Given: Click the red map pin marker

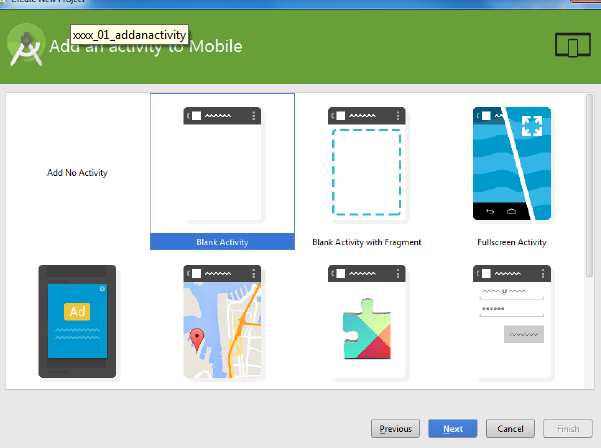Looking at the screenshot, I should click(197, 340).
